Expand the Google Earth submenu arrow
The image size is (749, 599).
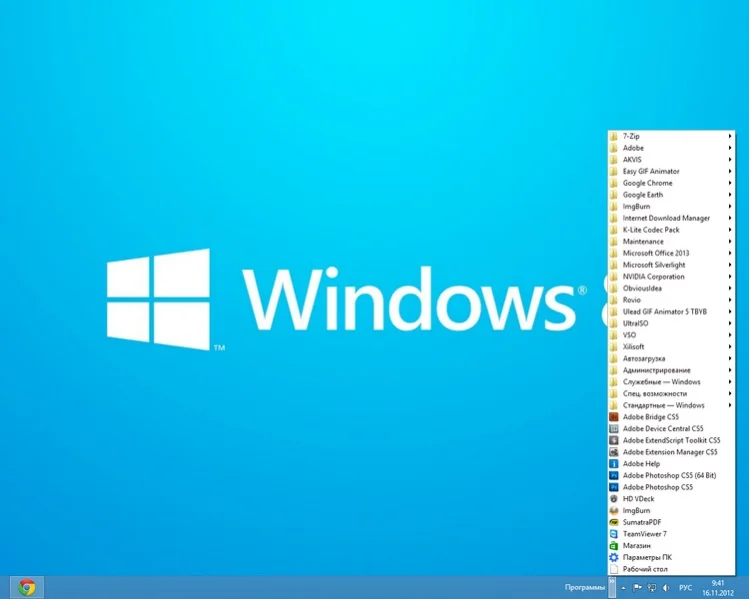[730, 195]
